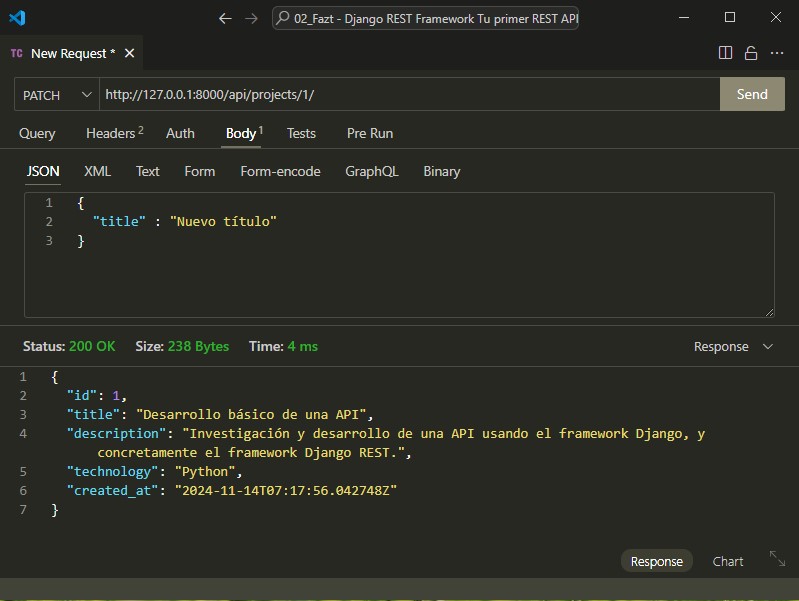The image size is (799, 601).
Task: Click the 2024-11-14T07:17:56.042748Z timestamp value
Action: pyautogui.click(x=285, y=490)
